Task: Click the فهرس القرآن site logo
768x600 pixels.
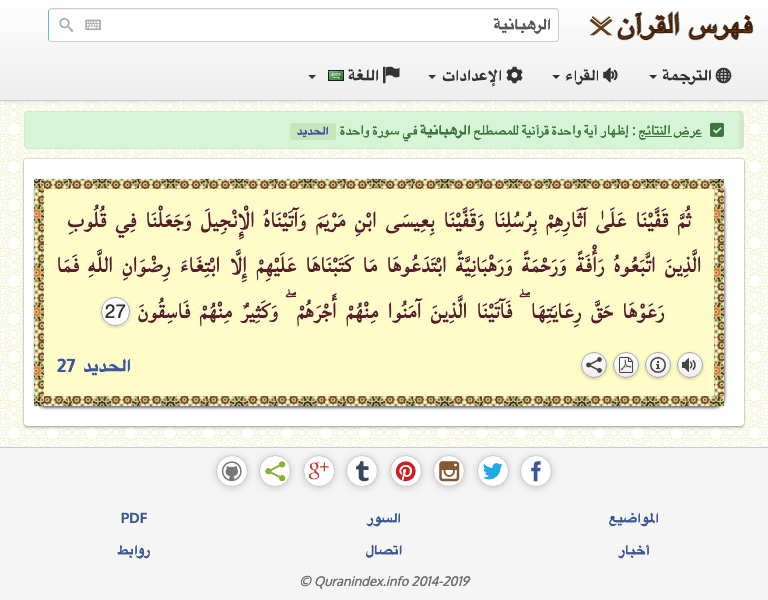Action: tap(669, 25)
